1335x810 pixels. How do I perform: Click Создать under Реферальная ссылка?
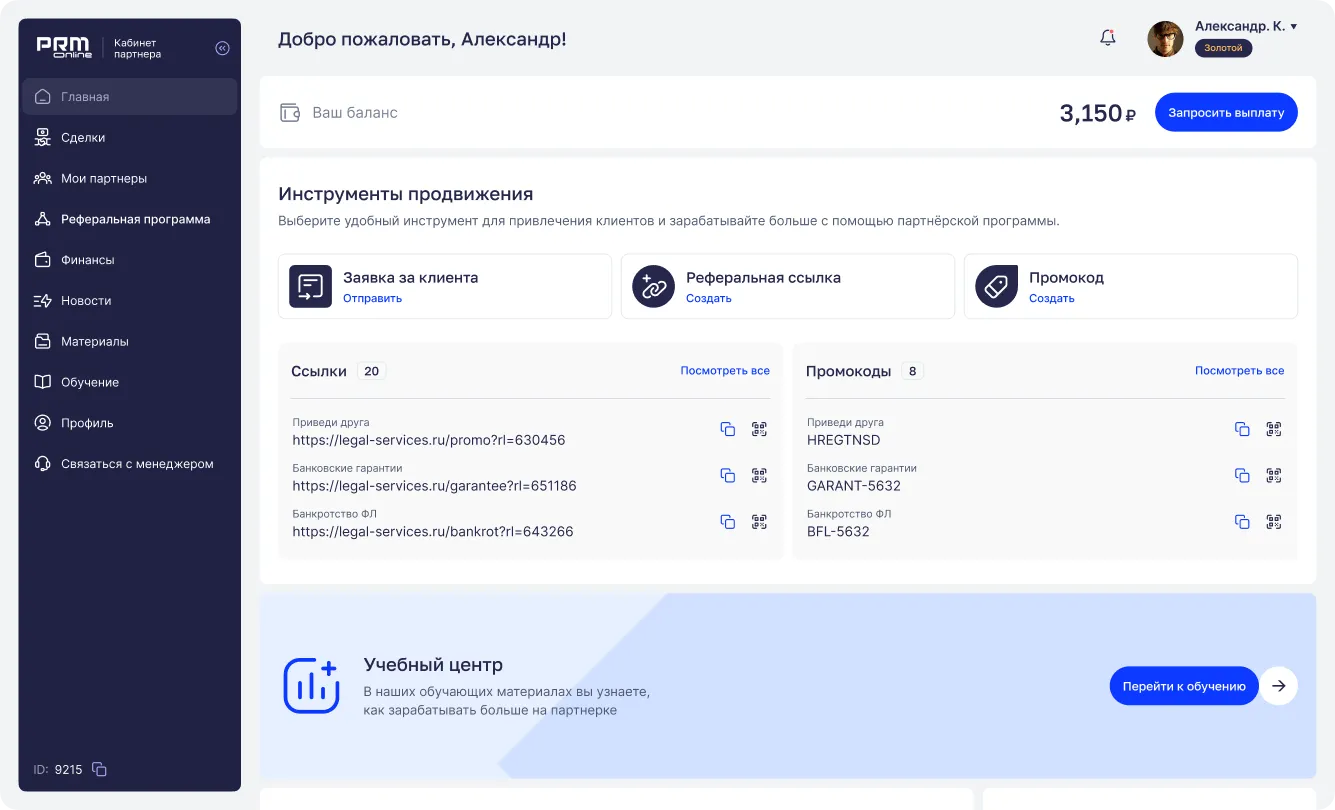709,298
